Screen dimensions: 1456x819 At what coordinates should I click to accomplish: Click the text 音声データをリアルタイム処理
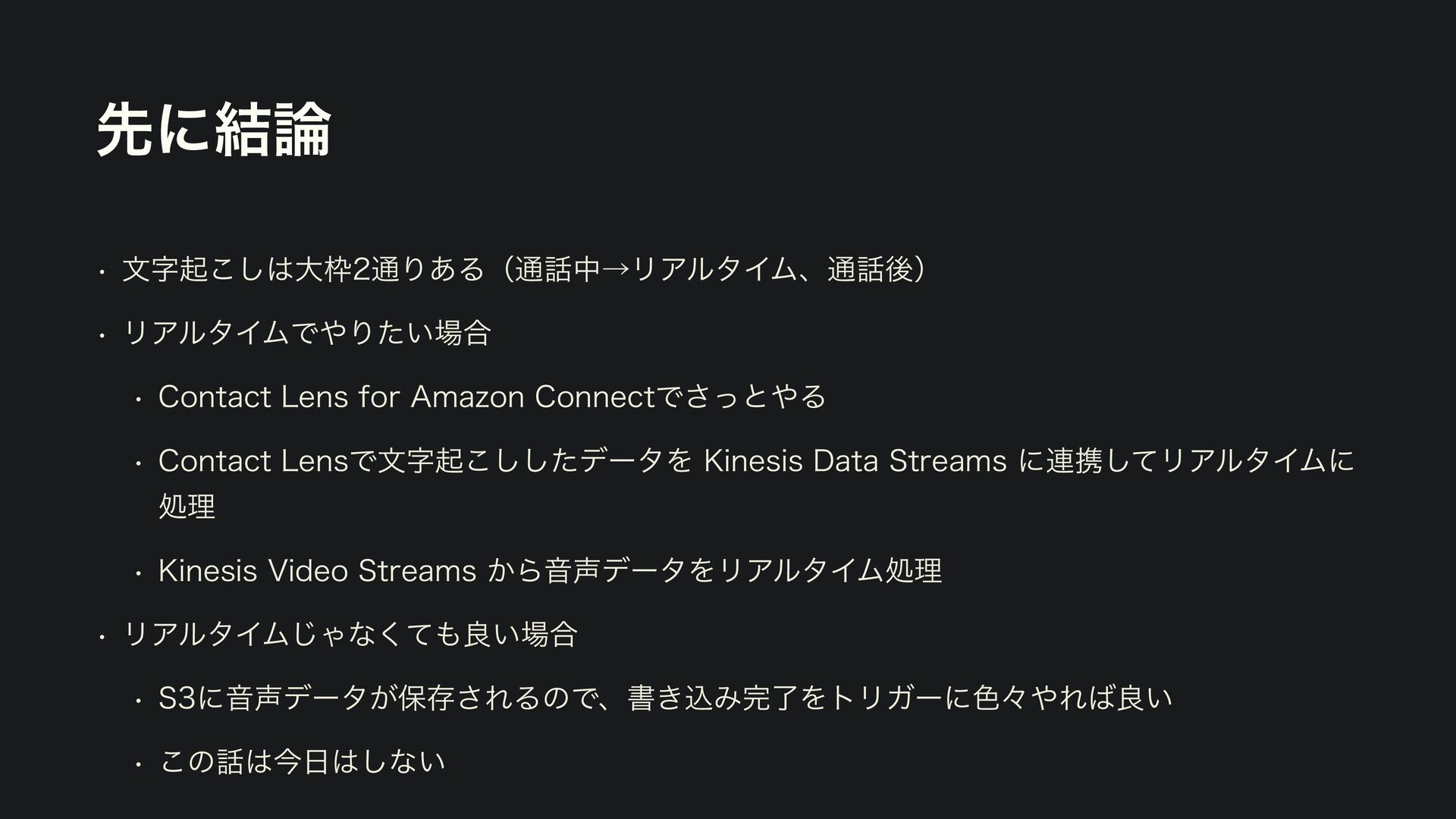pyautogui.click(x=743, y=570)
